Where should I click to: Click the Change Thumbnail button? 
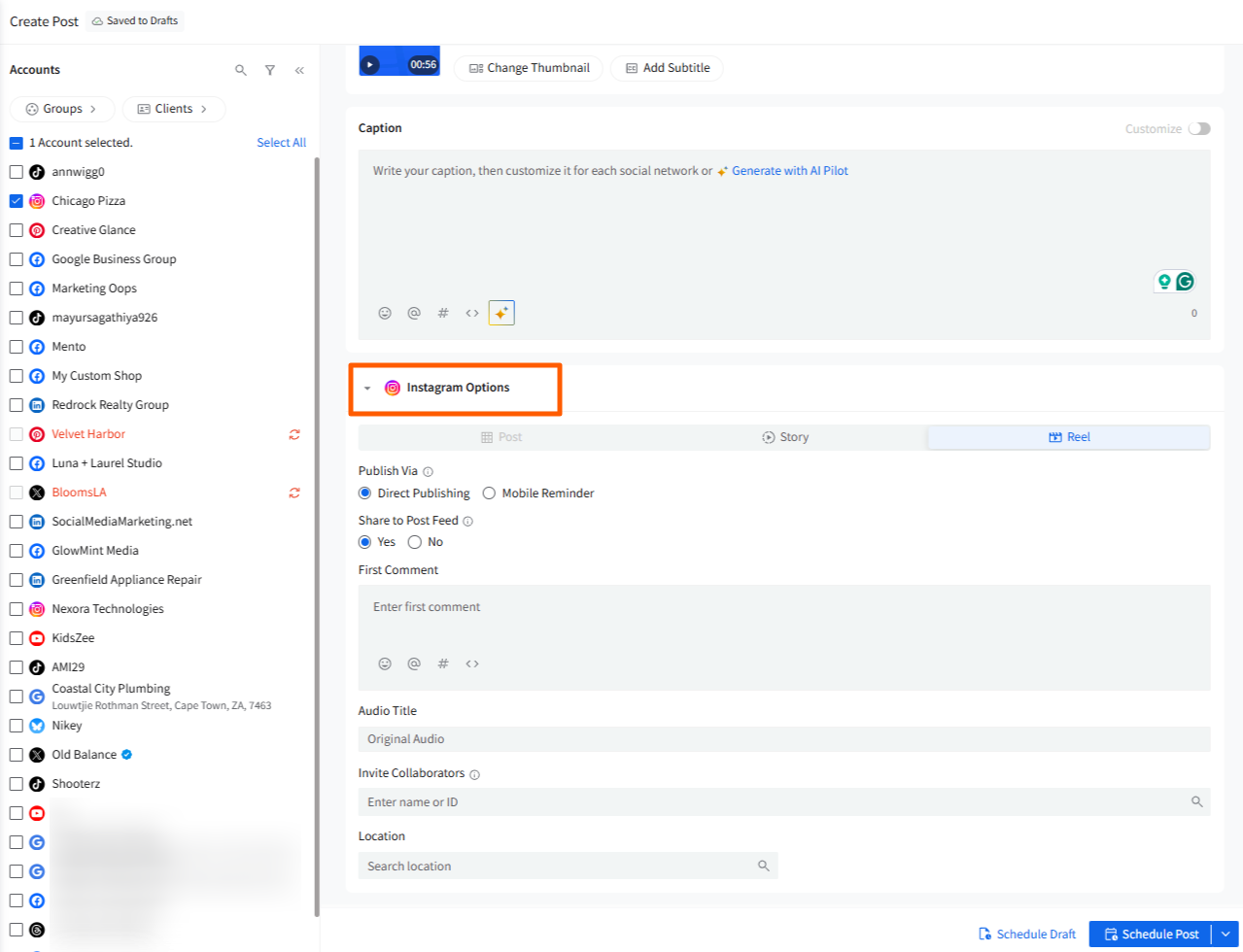pos(529,68)
